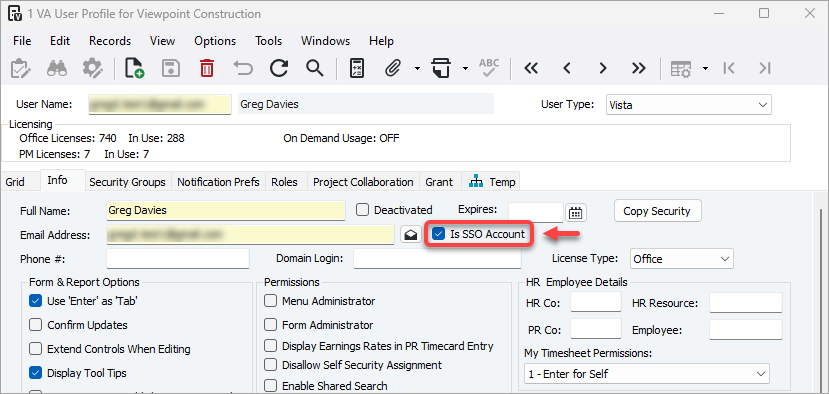This screenshot has width=829, height=394.
Task: Refresh using the circular arrow icon
Action: [279, 68]
